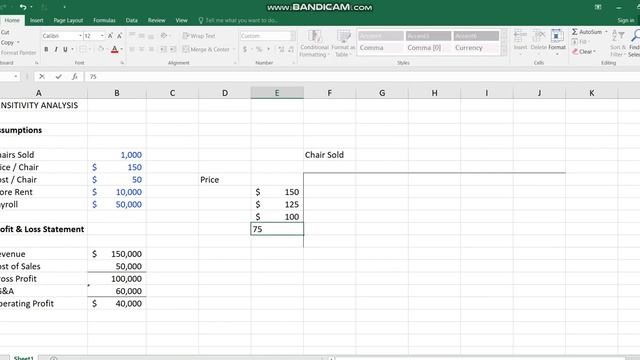Click the accounting dollar format icon
Image resolution: width=640 pixels, height=360 pixels.
[245, 49]
